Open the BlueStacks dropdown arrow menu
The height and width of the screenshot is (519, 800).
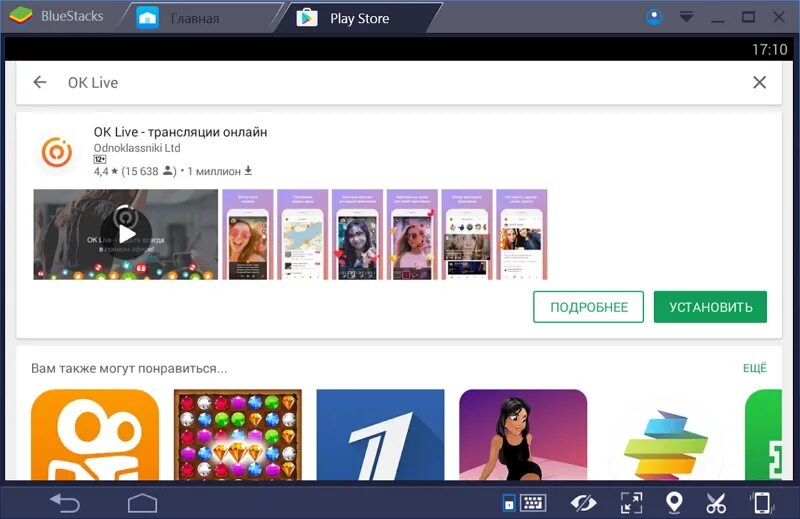coord(686,17)
